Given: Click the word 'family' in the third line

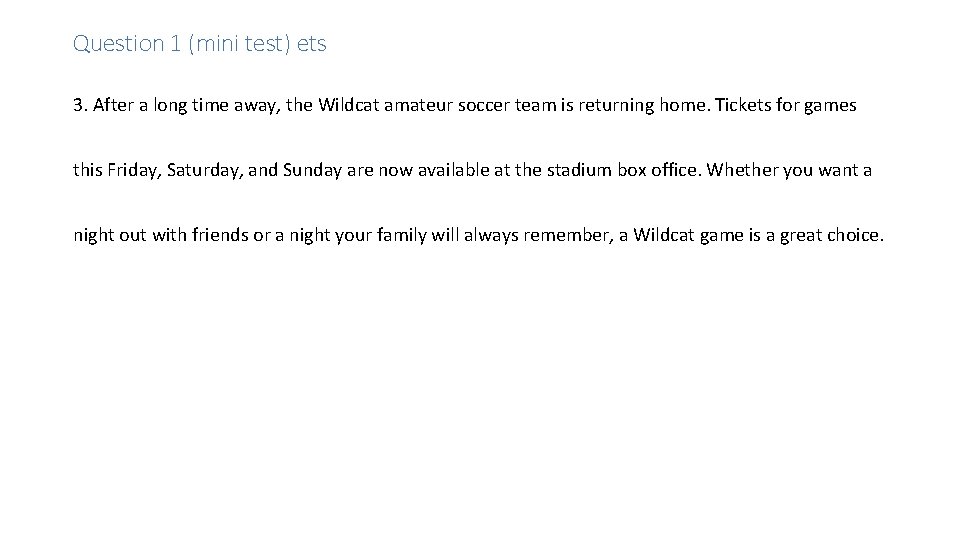Looking at the screenshot, I should pyautogui.click(x=396, y=236).
